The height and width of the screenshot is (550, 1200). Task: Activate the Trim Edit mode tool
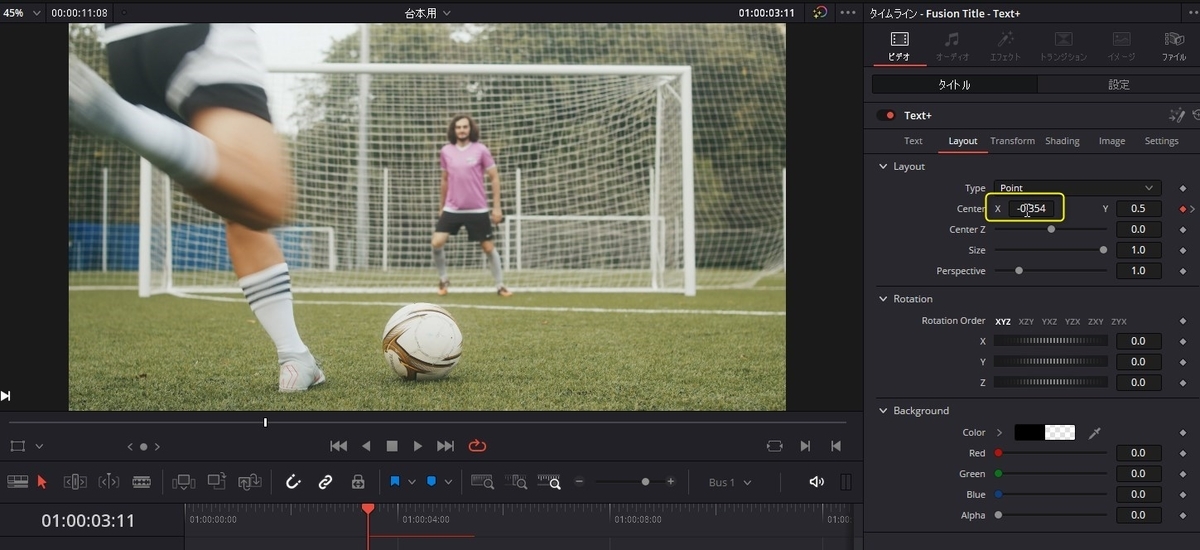coord(75,482)
